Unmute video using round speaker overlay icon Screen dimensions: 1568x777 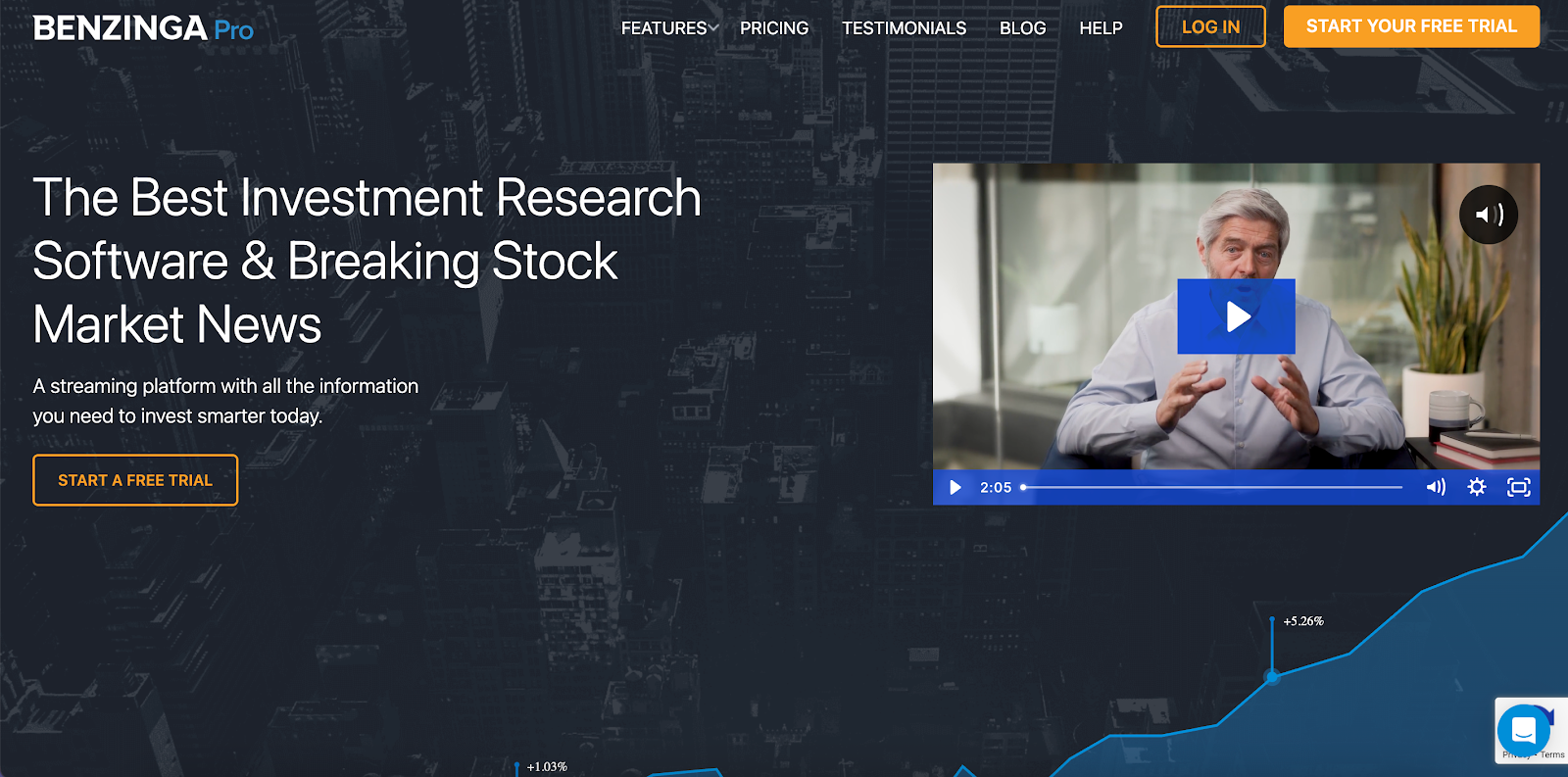pyautogui.click(x=1489, y=215)
